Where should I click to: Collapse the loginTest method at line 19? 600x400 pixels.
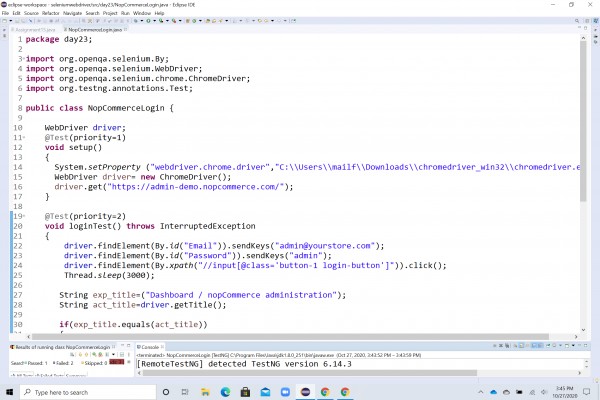click(x=24, y=216)
